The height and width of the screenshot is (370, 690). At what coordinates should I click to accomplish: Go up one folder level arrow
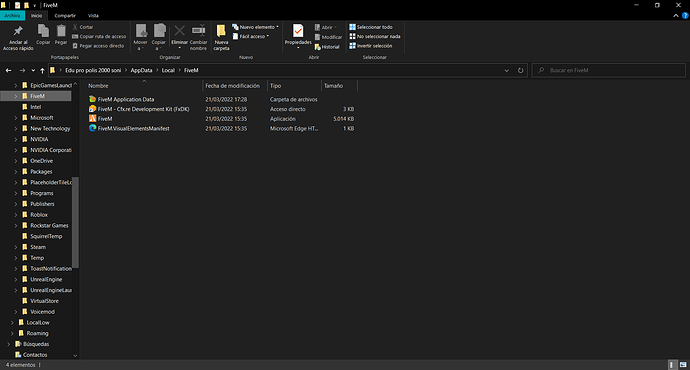(42, 70)
